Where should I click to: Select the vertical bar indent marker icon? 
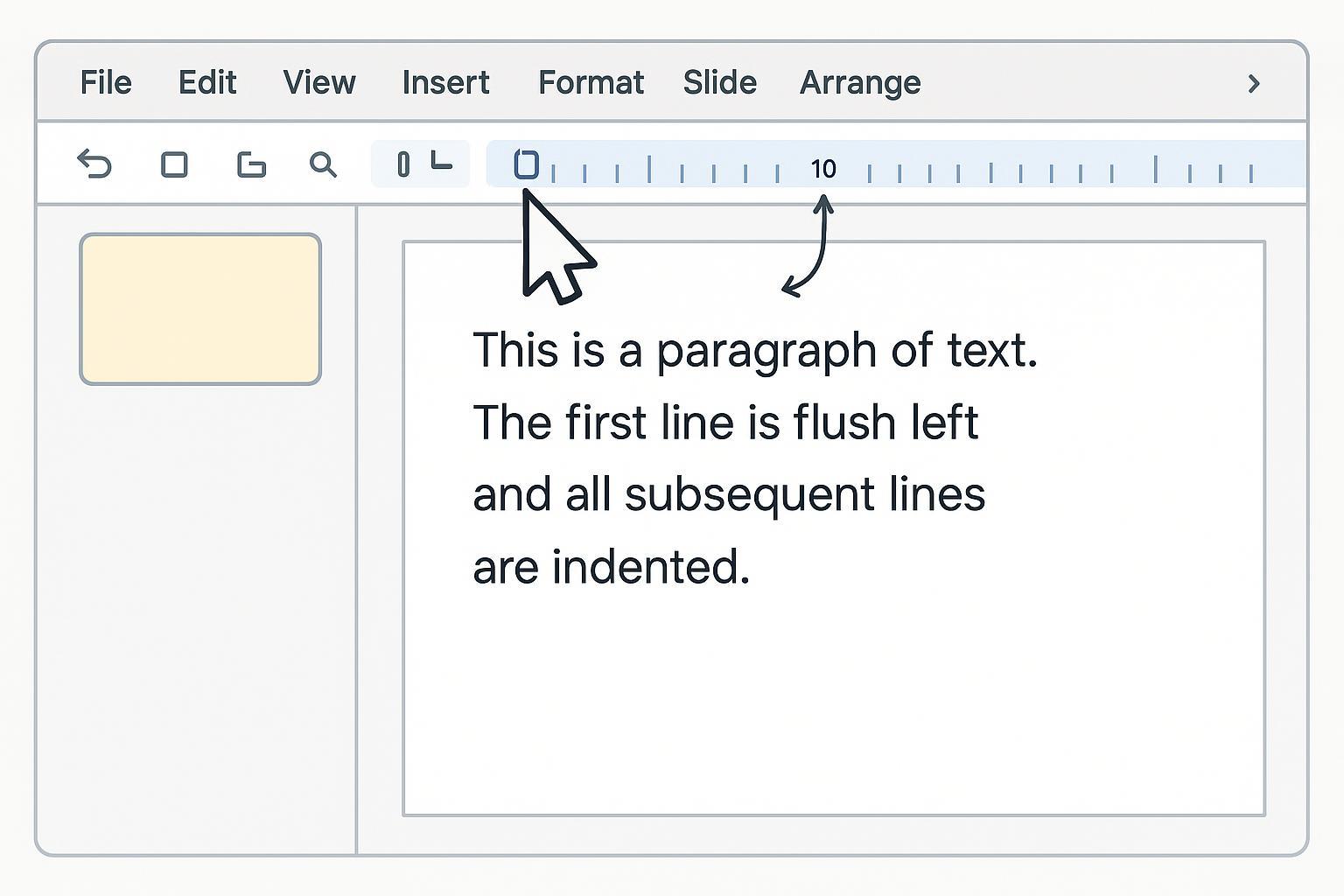point(403,164)
